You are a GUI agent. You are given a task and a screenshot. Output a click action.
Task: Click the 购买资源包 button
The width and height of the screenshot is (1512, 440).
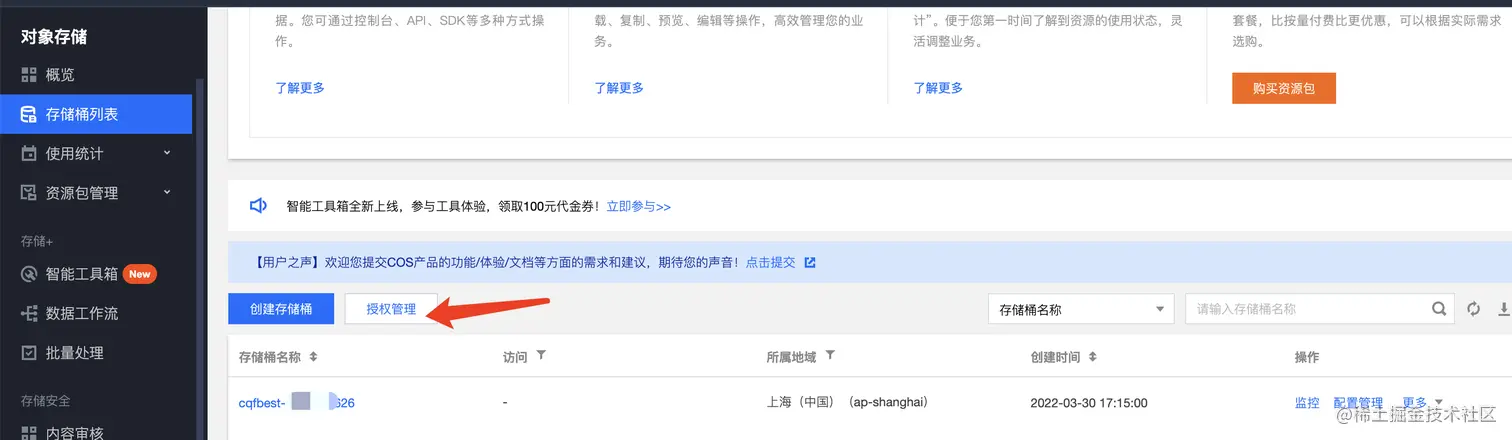tap(1284, 88)
